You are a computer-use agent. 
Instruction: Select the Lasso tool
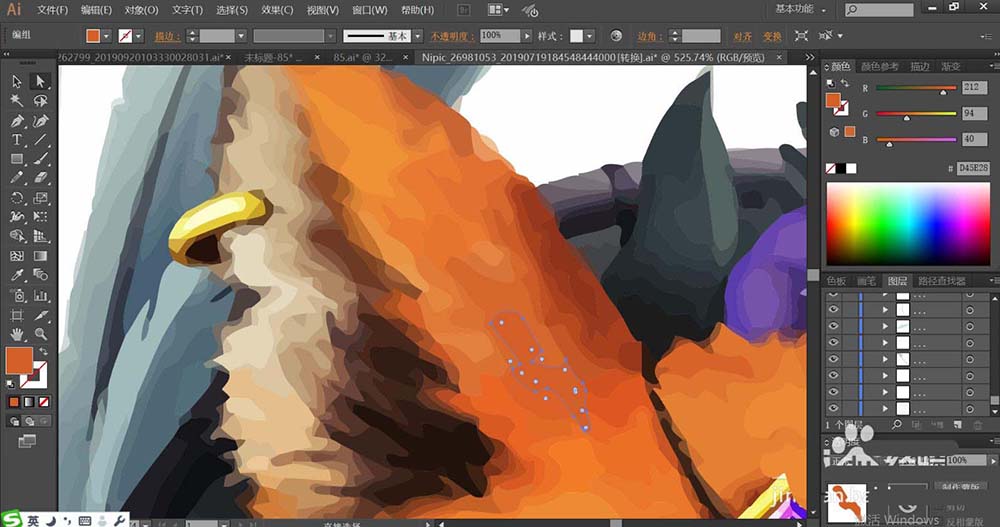40,101
